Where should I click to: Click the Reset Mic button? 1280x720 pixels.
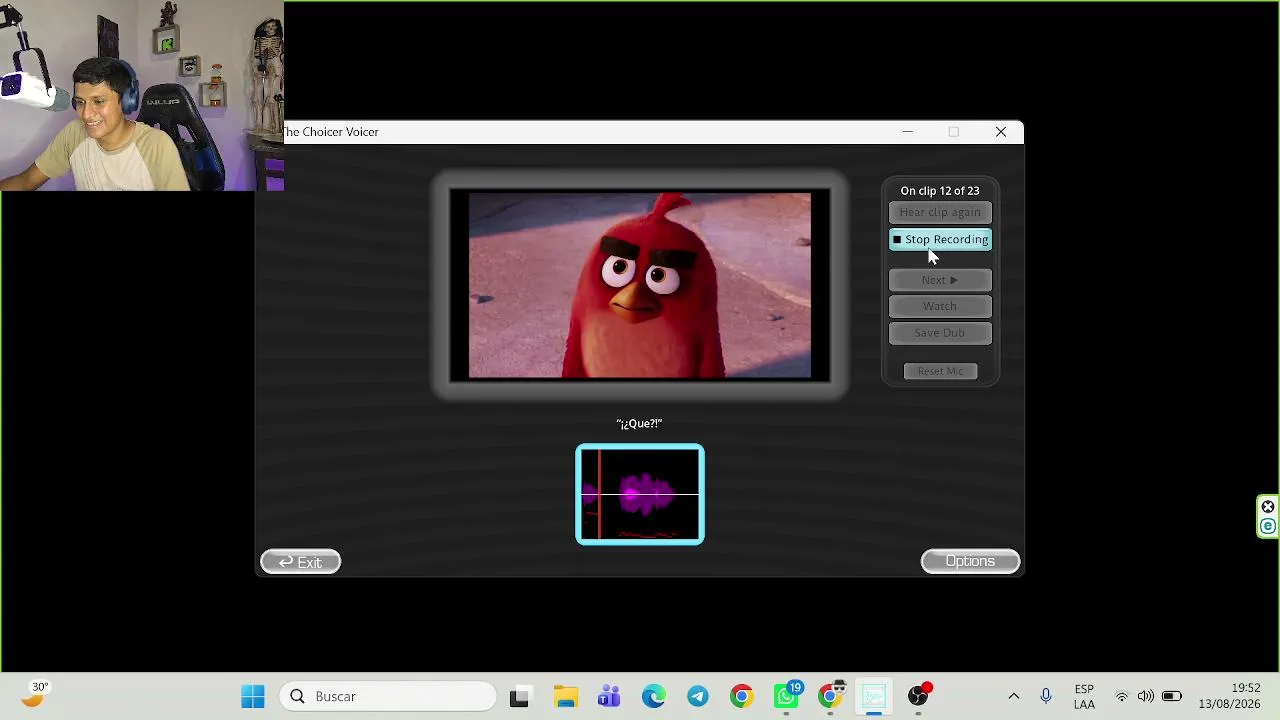tap(940, 371)
